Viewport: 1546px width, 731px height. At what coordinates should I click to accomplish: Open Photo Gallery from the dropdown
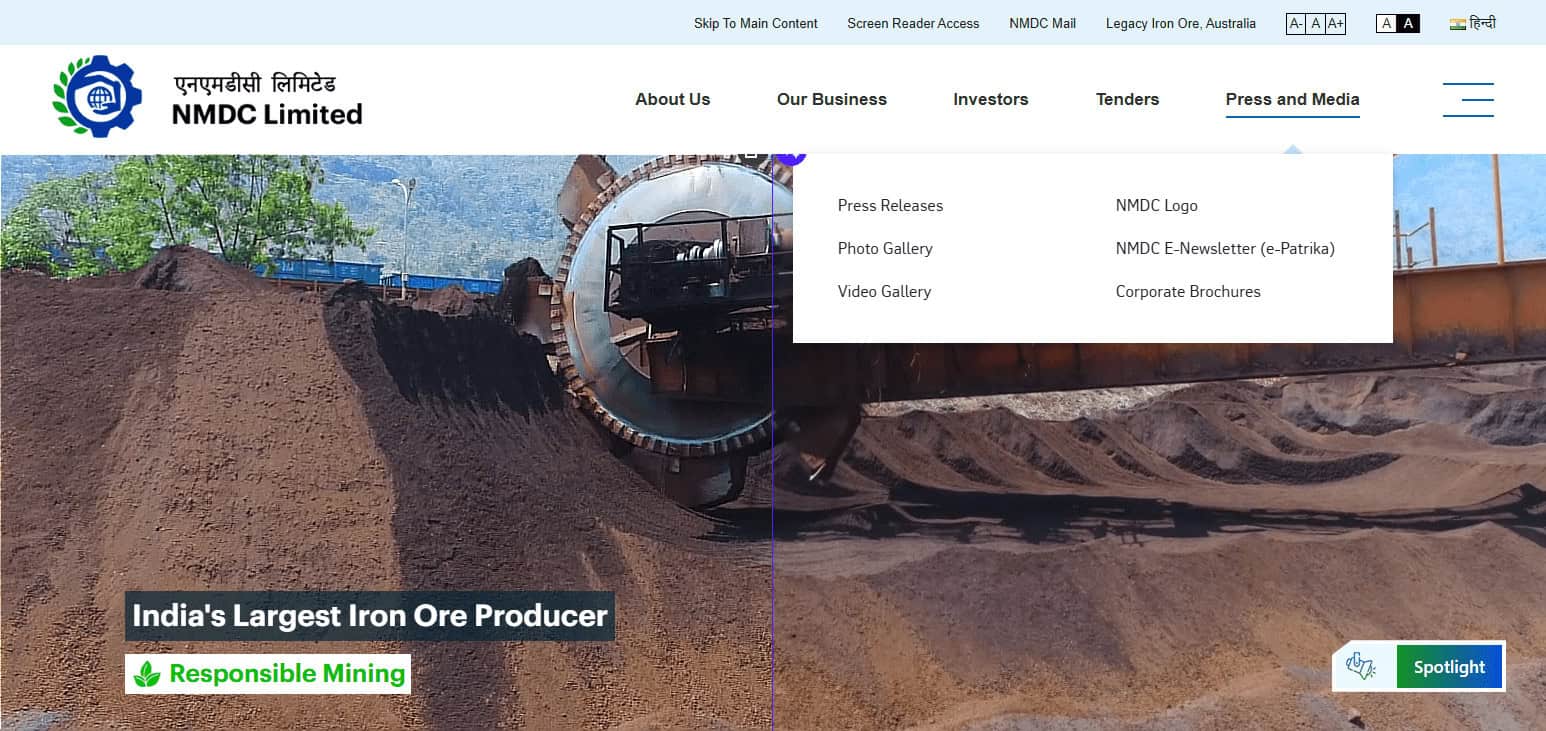[885, 248]
